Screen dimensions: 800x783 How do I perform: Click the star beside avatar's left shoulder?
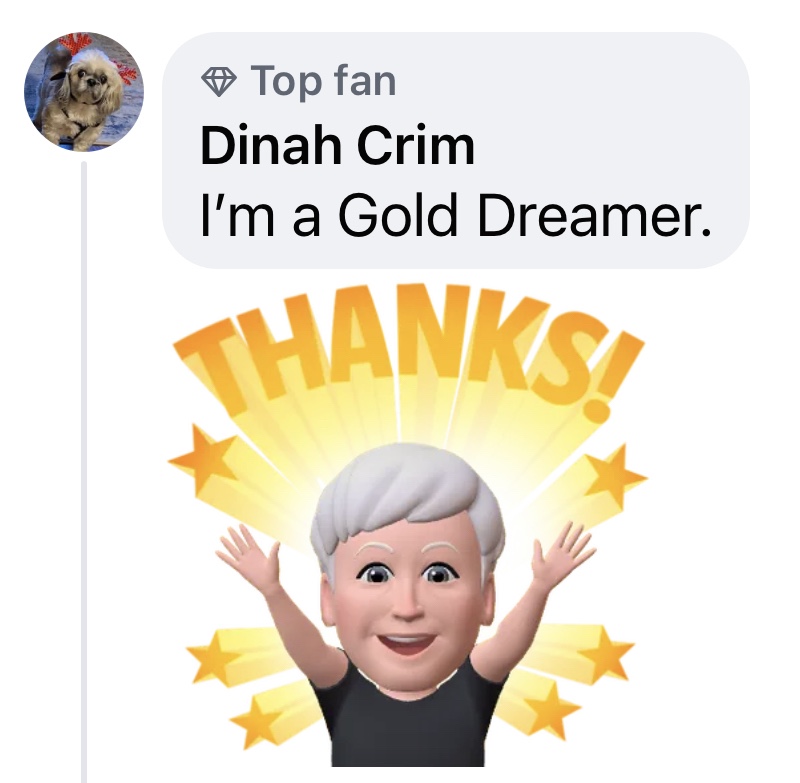[x=214, y=655]
